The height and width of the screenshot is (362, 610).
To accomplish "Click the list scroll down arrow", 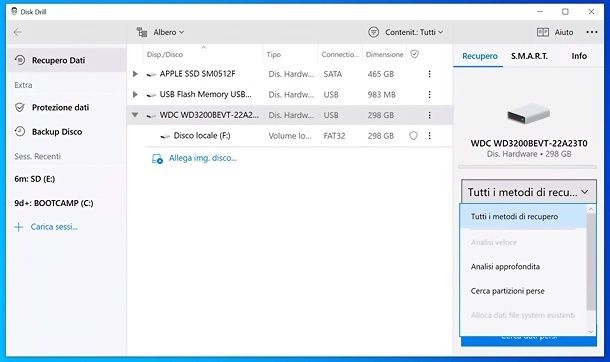I will click(x=591, y=332).
